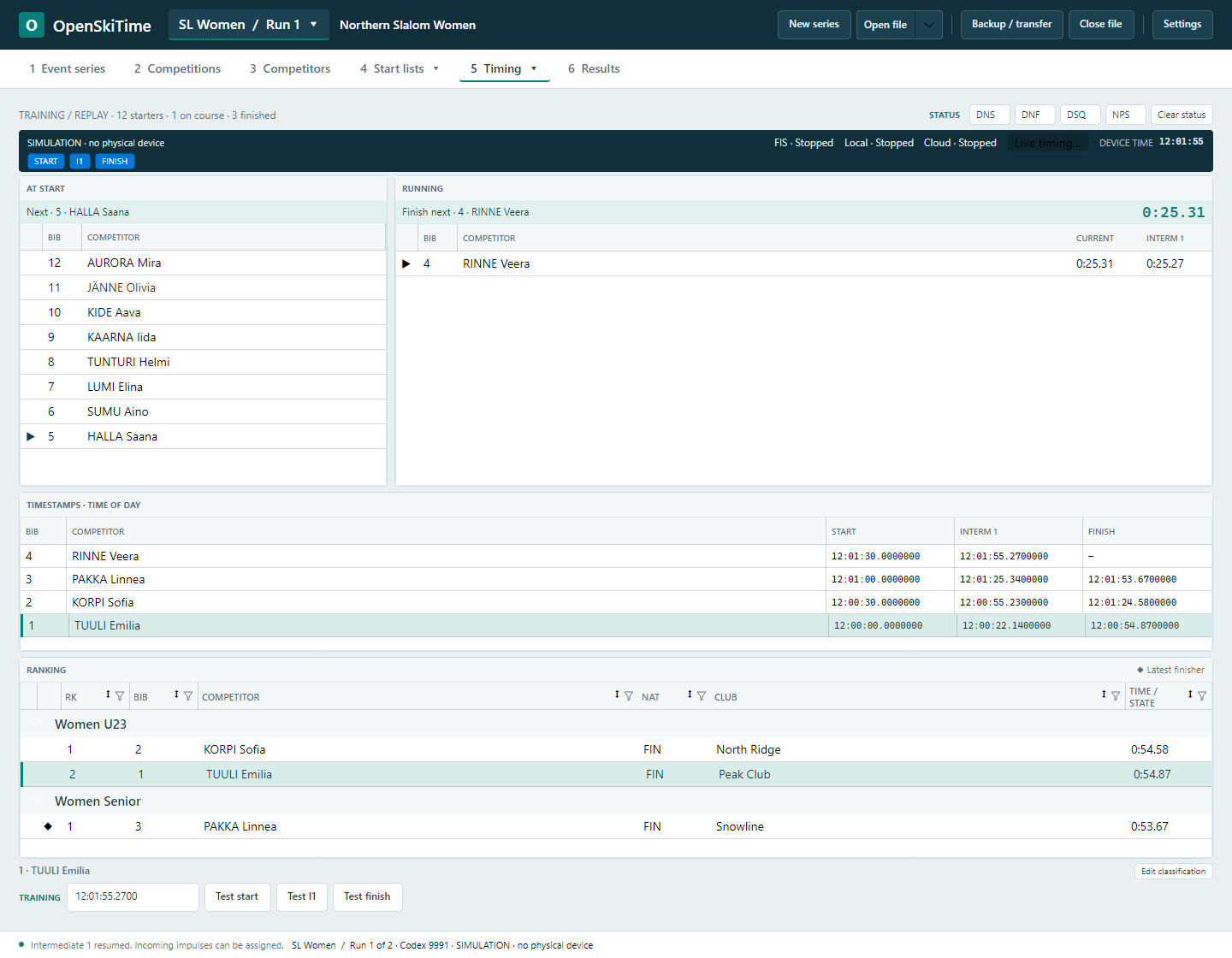This screenshot has height=958, width=1232.
Task: Open the filter for the CLUB column
Action: [x=1116, y=696]
